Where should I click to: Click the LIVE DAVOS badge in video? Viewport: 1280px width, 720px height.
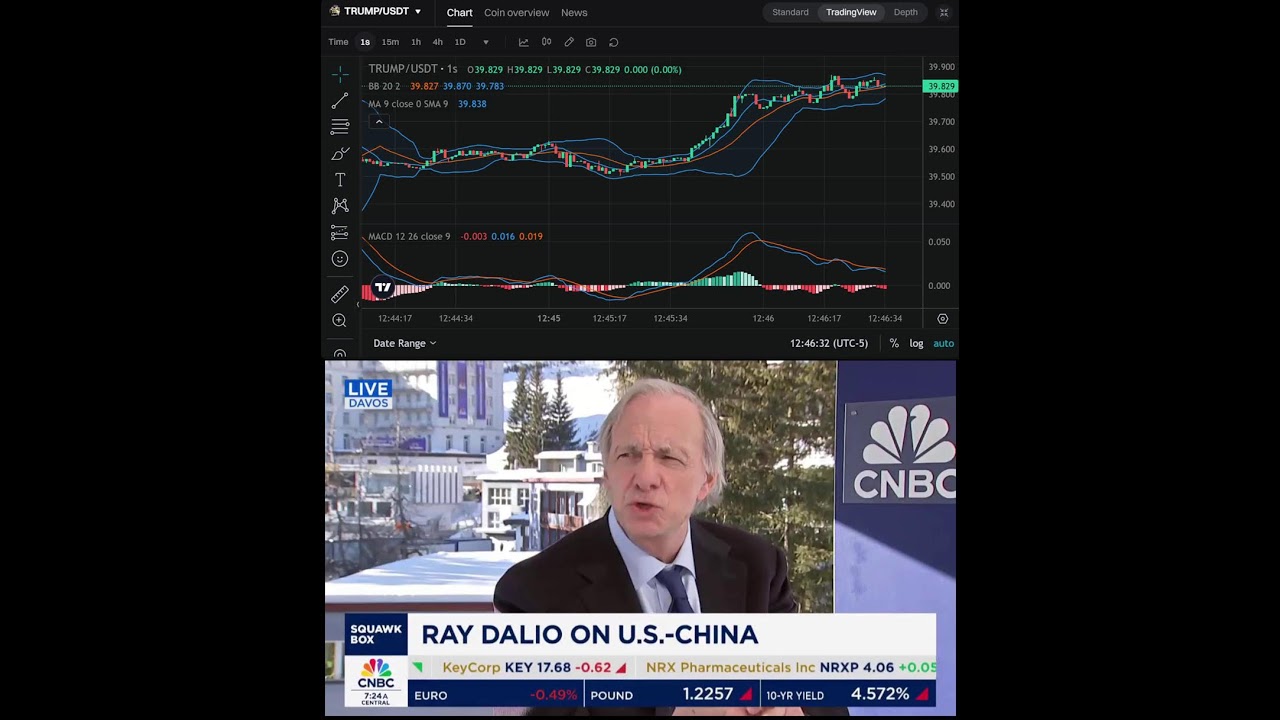(x=368, y=394)
